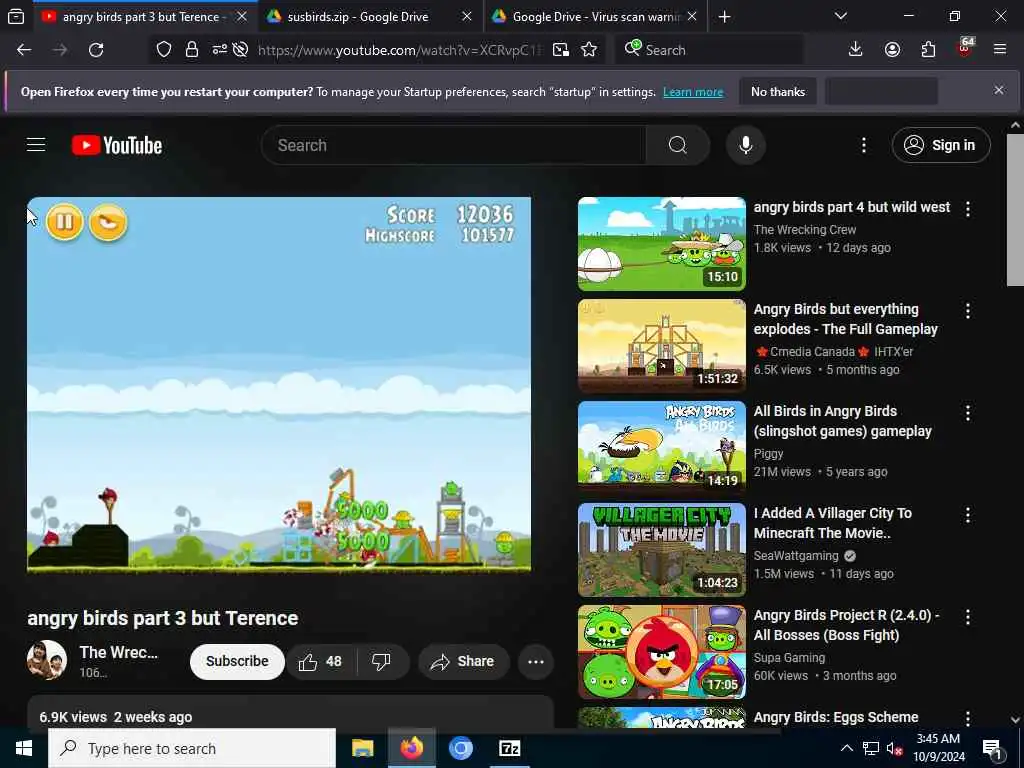Close the Virus scan warning tab

coord(692,16)
